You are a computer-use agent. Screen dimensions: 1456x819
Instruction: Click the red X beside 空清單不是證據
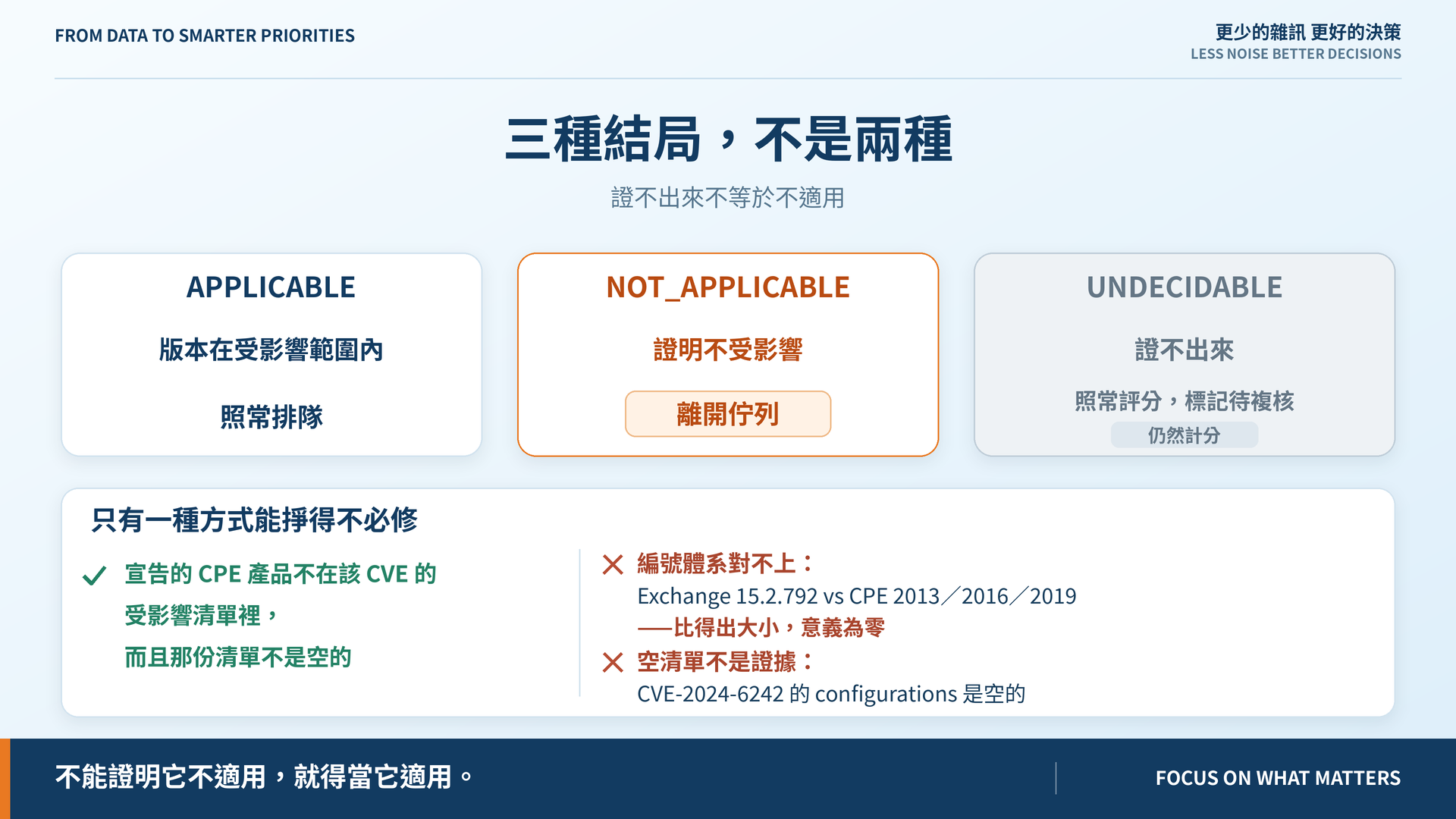coord(613,663)
